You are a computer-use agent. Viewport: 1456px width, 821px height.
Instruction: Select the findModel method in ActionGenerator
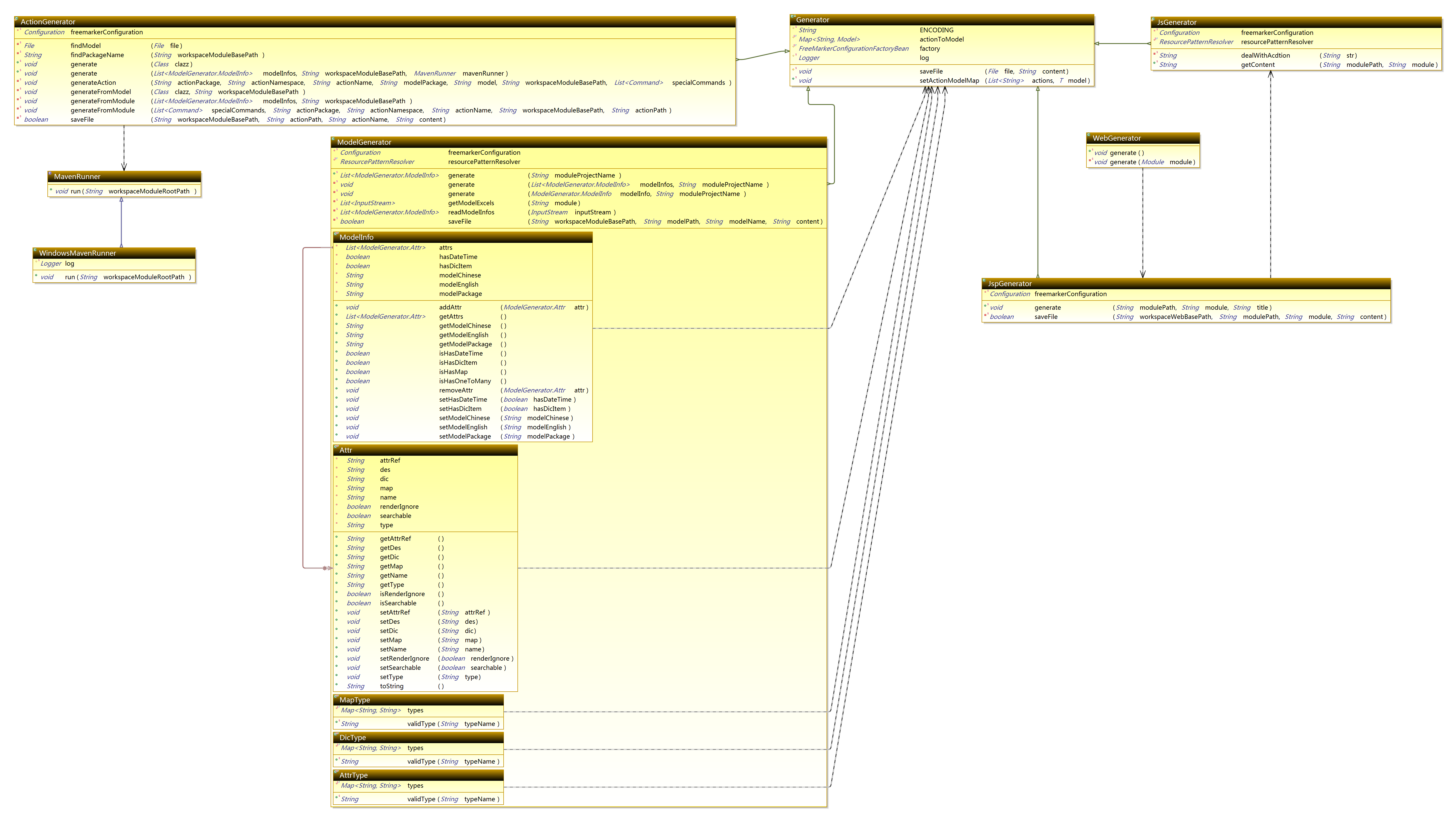pyautogui.click(x=375, y=46)
